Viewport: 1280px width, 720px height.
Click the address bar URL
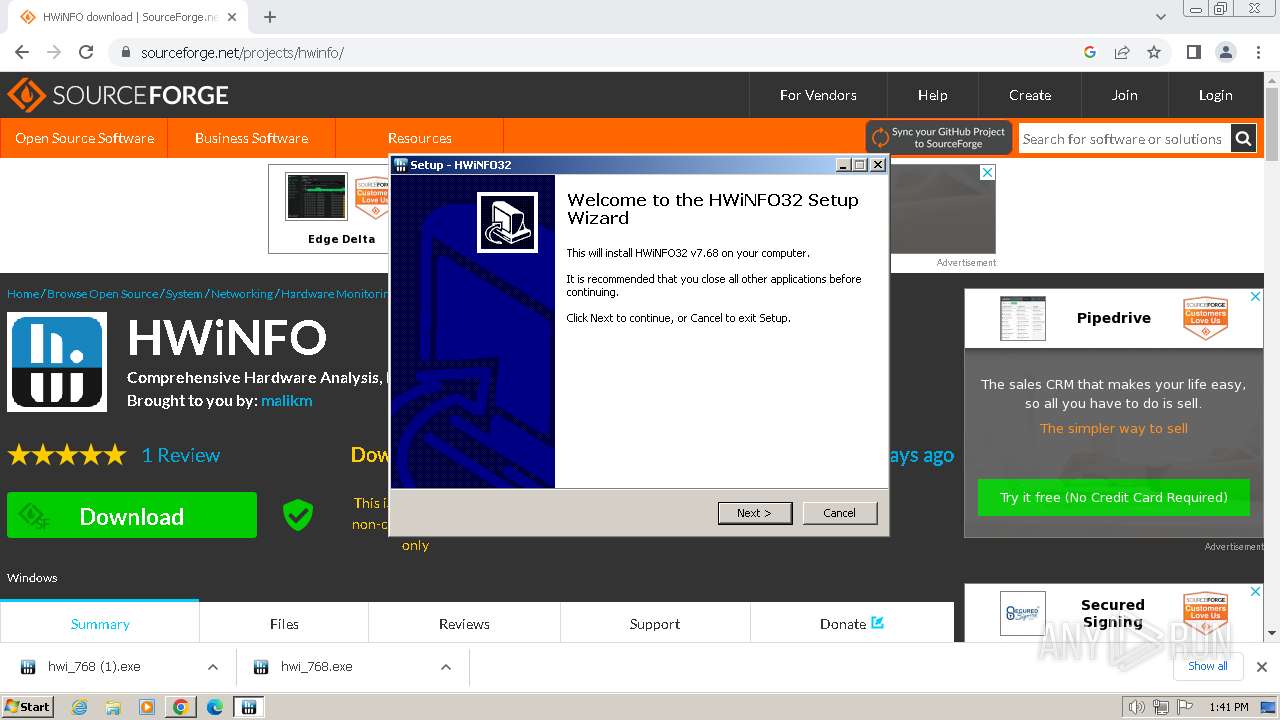pos(242,52)
